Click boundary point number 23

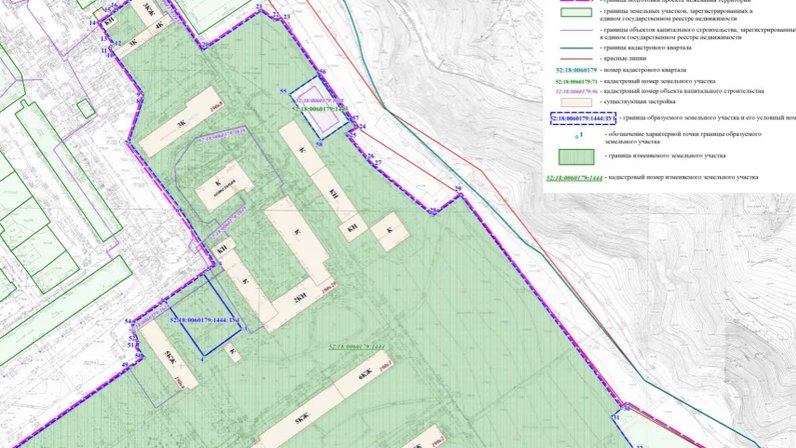[286, 17]
